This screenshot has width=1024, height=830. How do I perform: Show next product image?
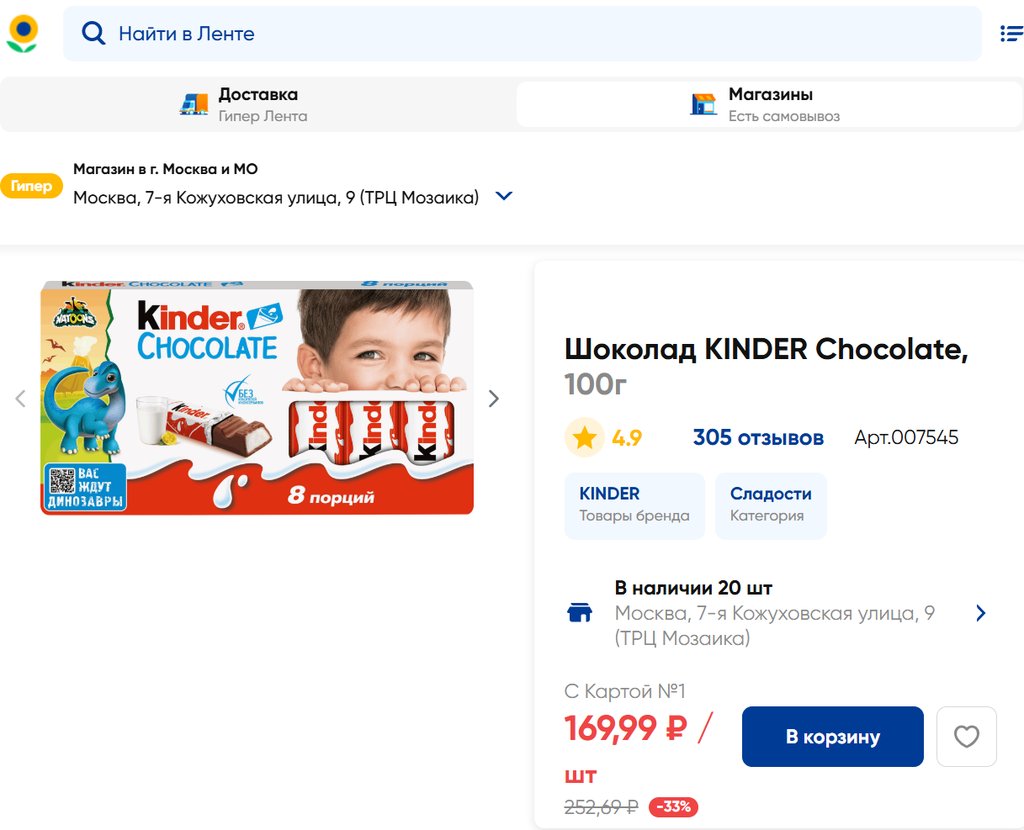point(493,399)
